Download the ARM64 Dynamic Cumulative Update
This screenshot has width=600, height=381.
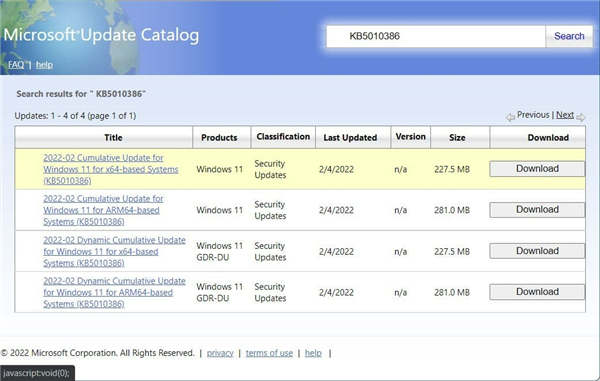(537, 292)
